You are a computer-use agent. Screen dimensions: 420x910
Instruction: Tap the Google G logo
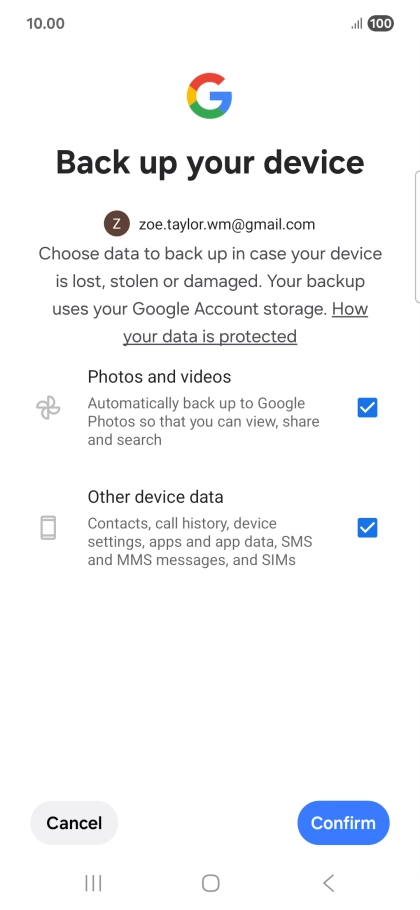pos(209,96)
